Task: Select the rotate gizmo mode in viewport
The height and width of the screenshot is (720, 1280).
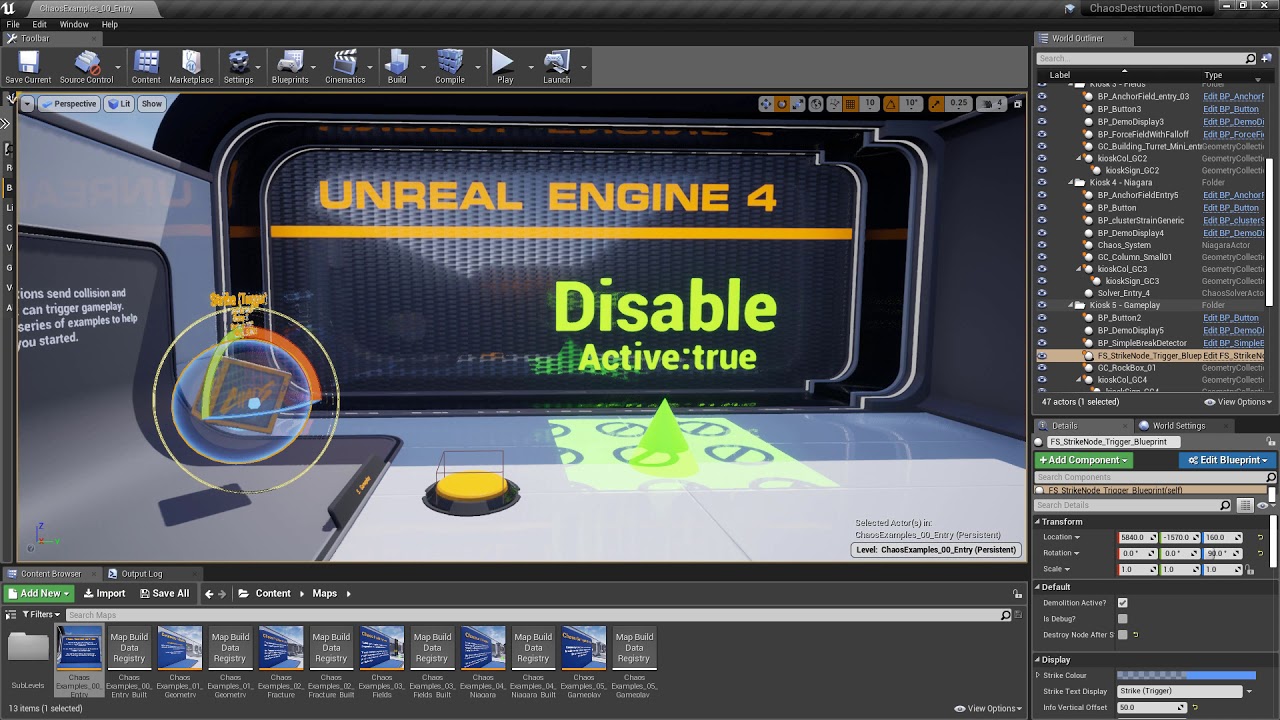Action: point(783,104)
